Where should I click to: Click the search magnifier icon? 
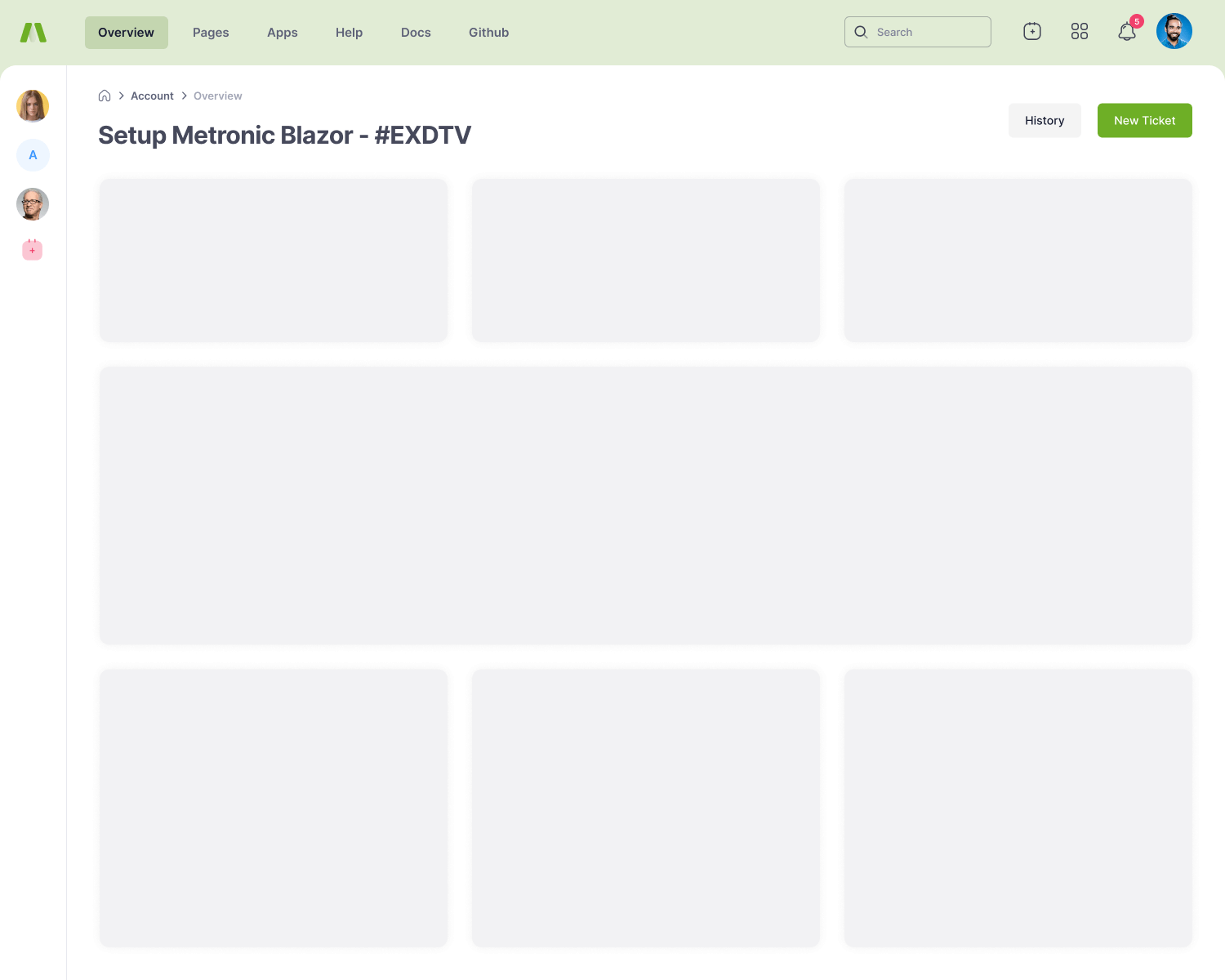(861, 32)
